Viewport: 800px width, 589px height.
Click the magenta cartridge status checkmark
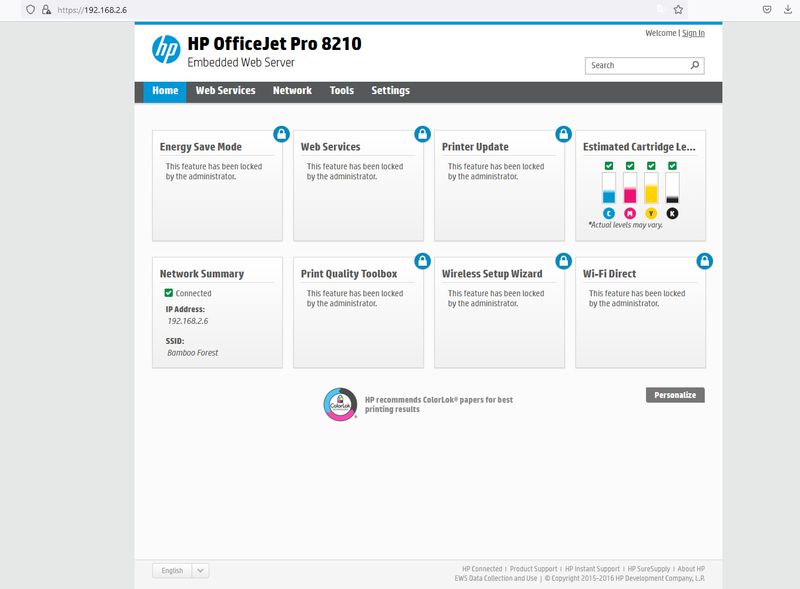[630, 166]
